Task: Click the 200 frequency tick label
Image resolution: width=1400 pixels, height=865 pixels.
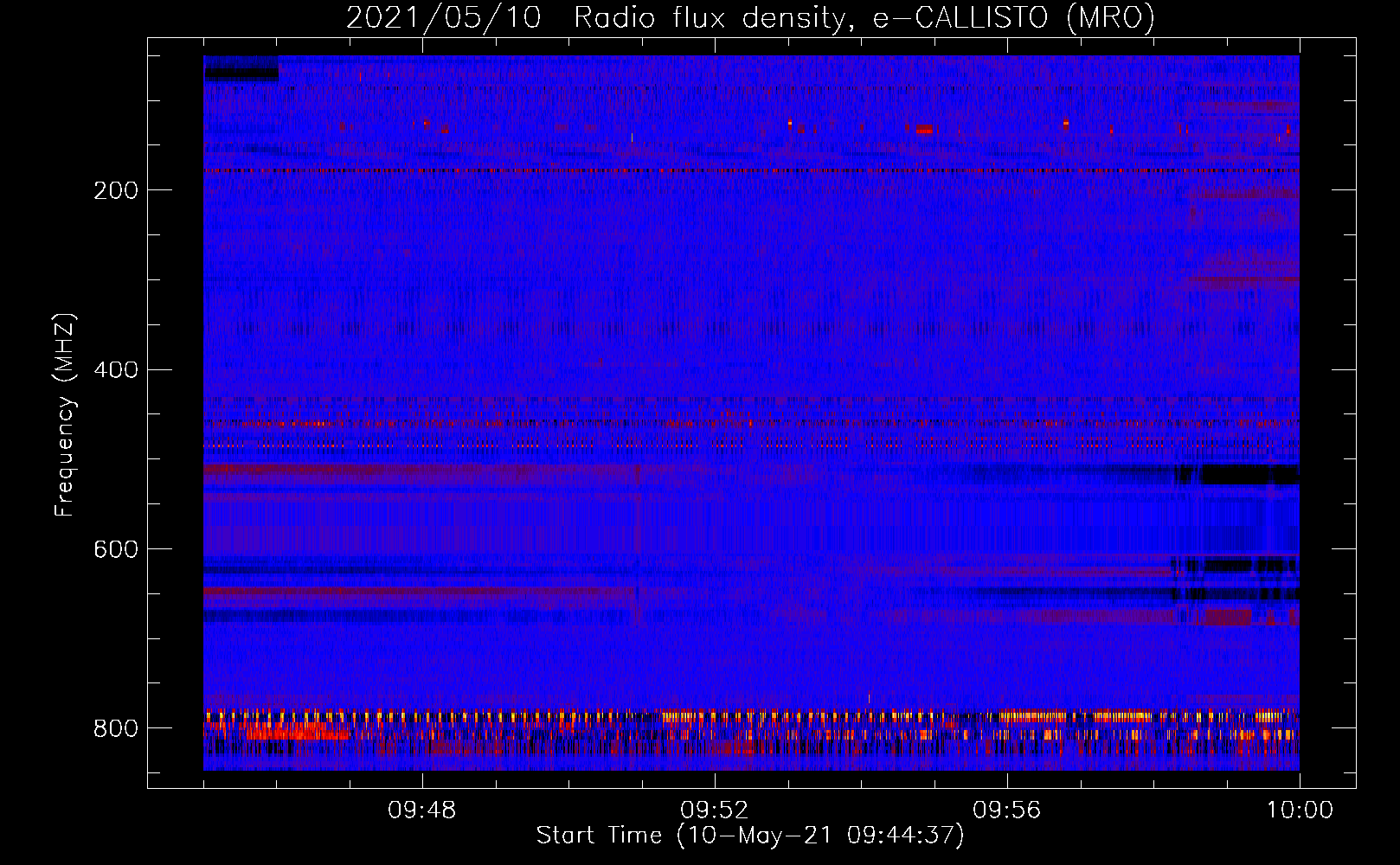Action: click(116, 190)
